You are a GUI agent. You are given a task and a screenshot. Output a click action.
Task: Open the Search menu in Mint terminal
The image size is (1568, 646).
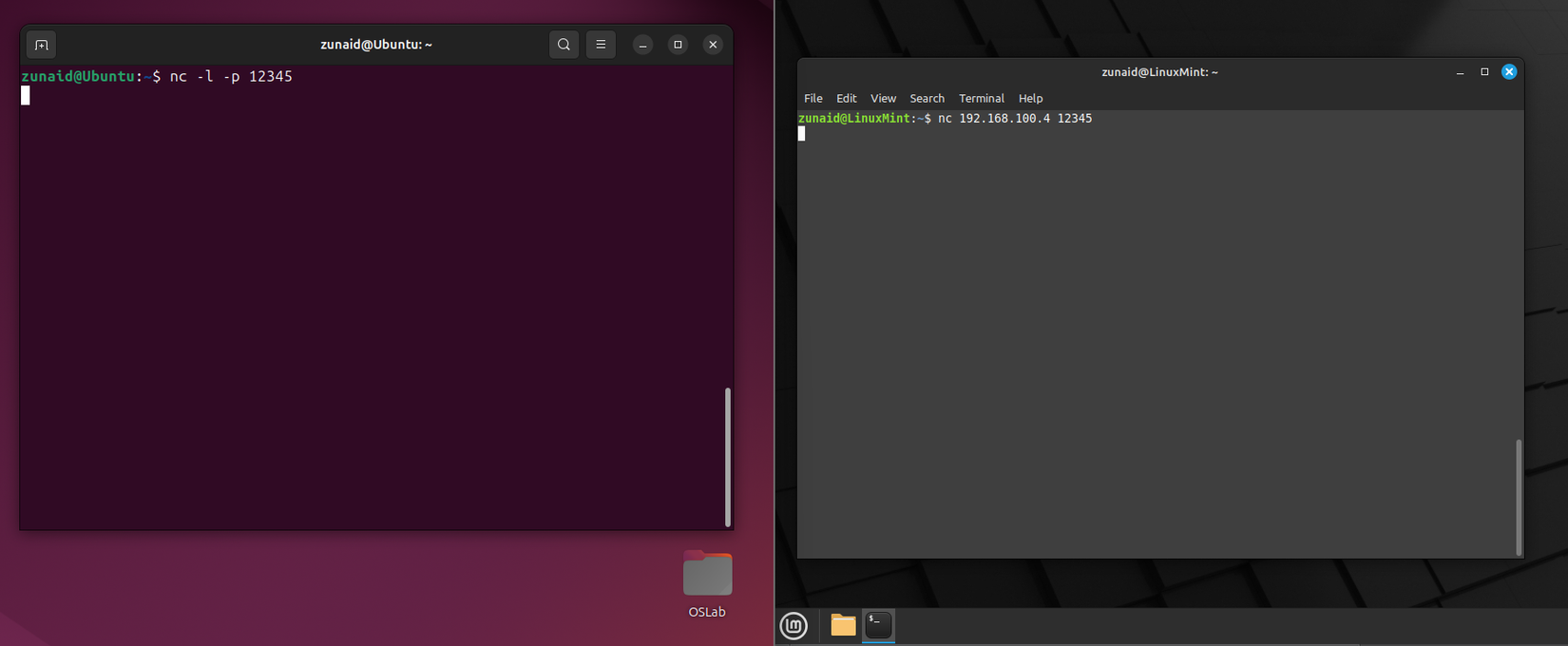927,99
